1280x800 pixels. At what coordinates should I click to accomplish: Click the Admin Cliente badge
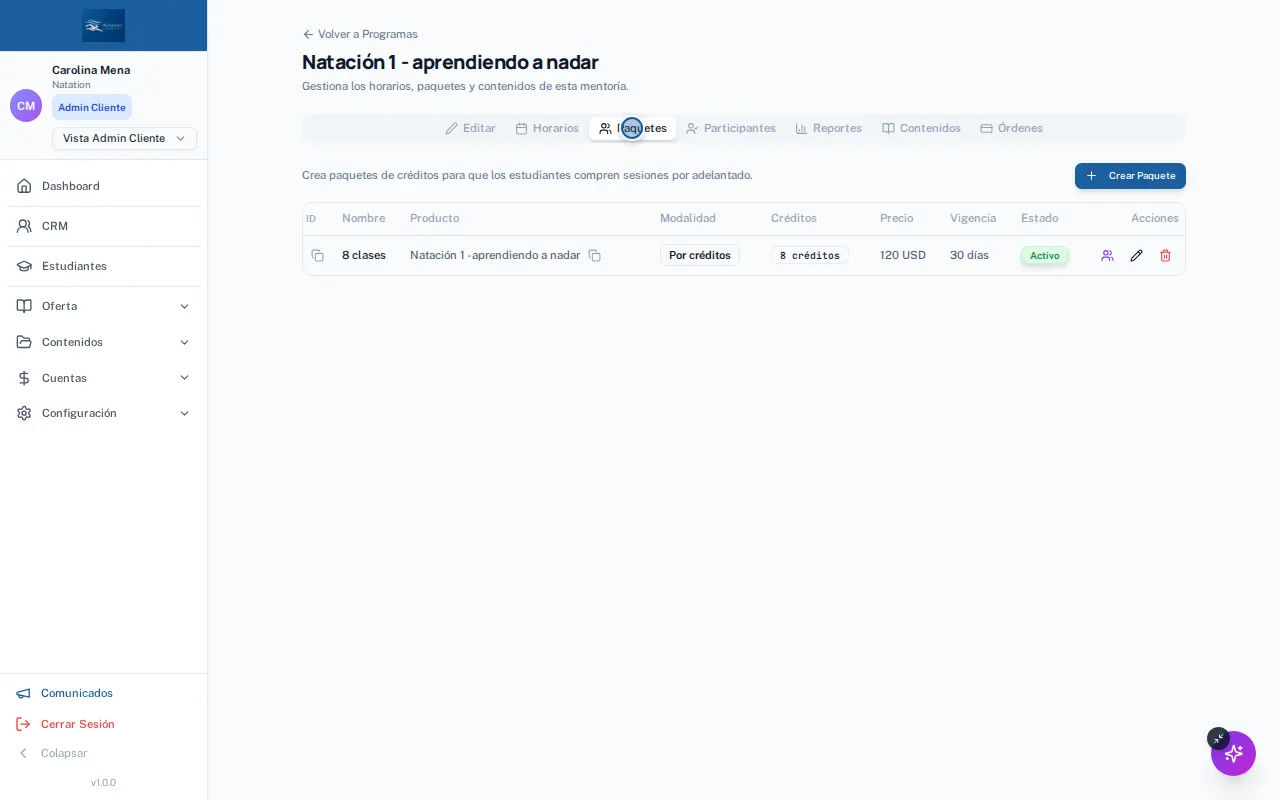(92, 107)
